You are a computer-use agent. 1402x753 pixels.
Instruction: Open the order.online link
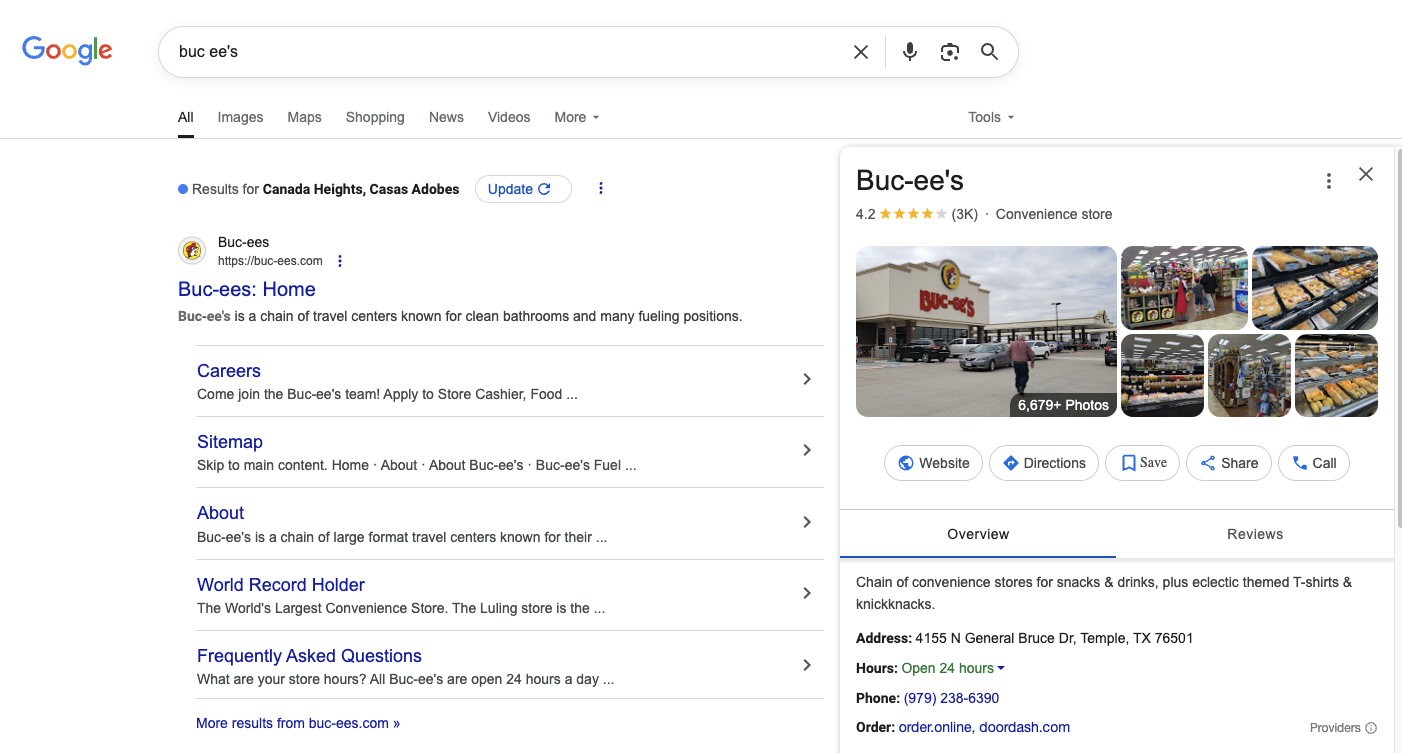tap(935, 727)
